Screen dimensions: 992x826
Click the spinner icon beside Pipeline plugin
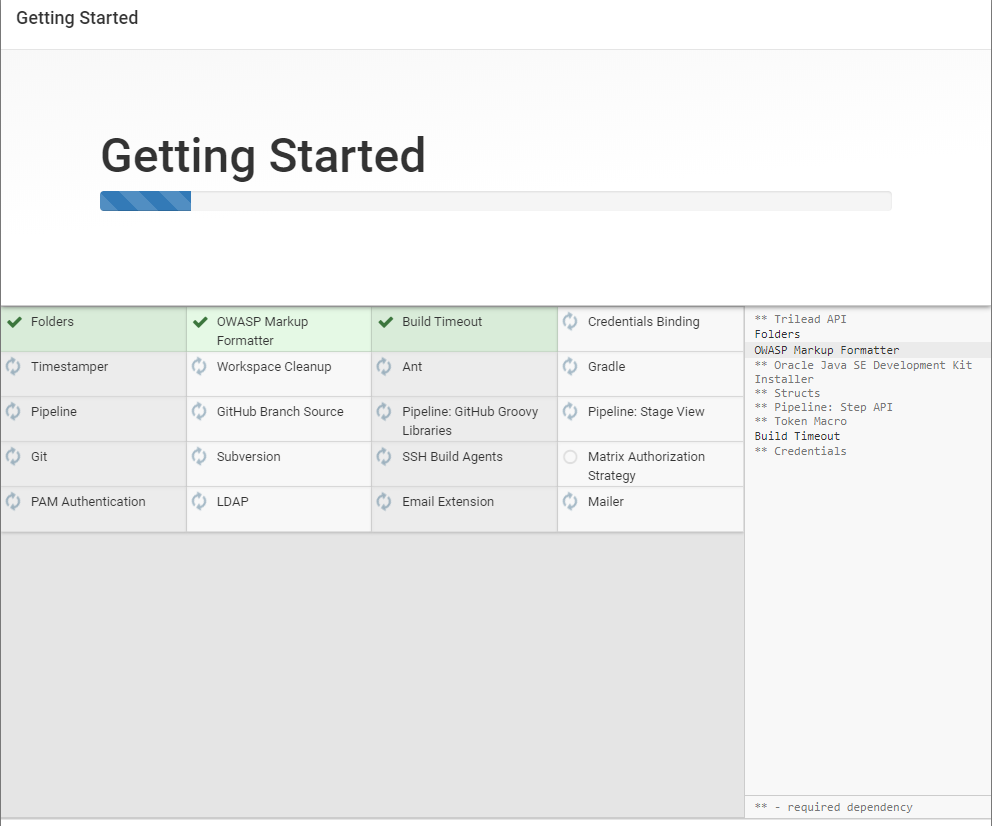coord(13,411)
